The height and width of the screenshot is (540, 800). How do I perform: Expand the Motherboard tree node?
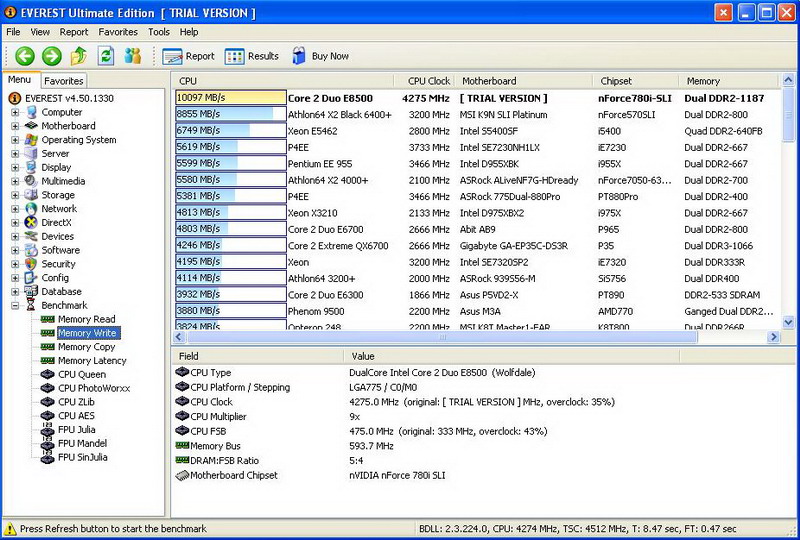[15, 126]
